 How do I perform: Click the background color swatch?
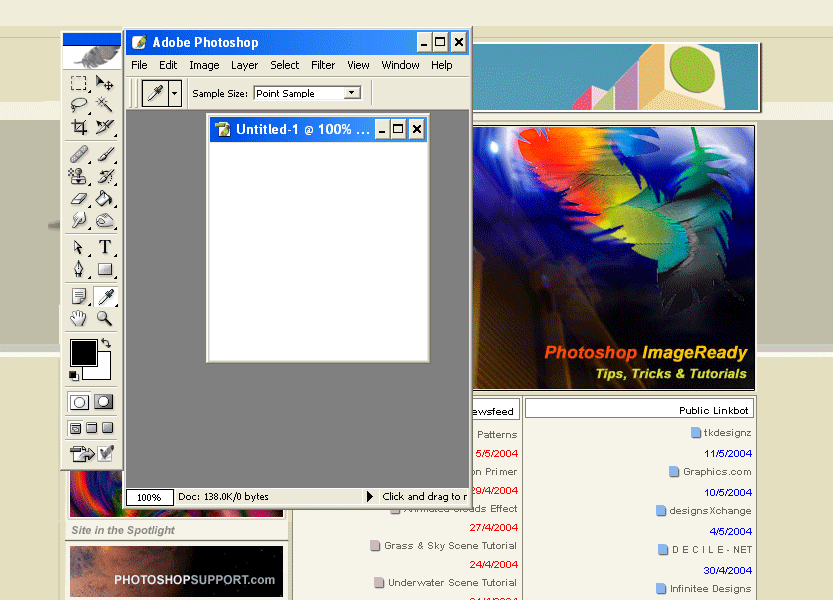104,372
